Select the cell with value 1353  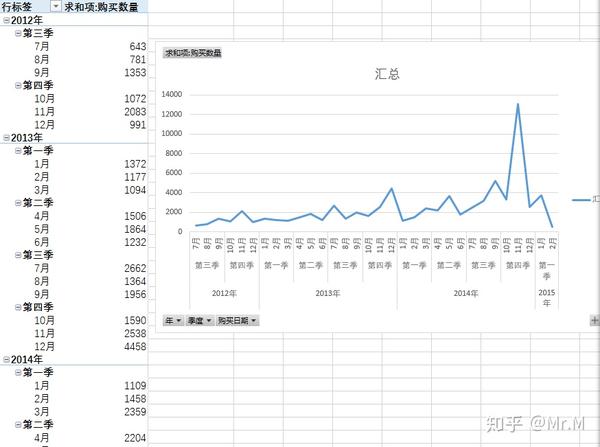(x=135, y=72)
